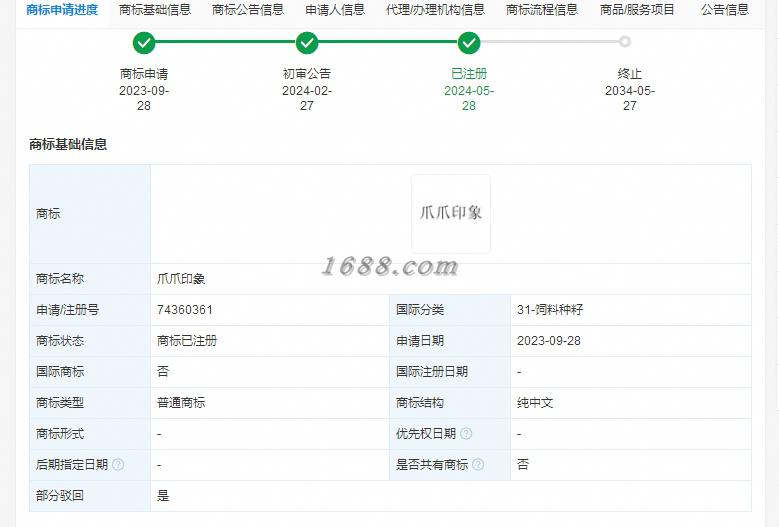The image size is (779, 527).
Task: Click the 商标状态 label cell
Action: 90,341
